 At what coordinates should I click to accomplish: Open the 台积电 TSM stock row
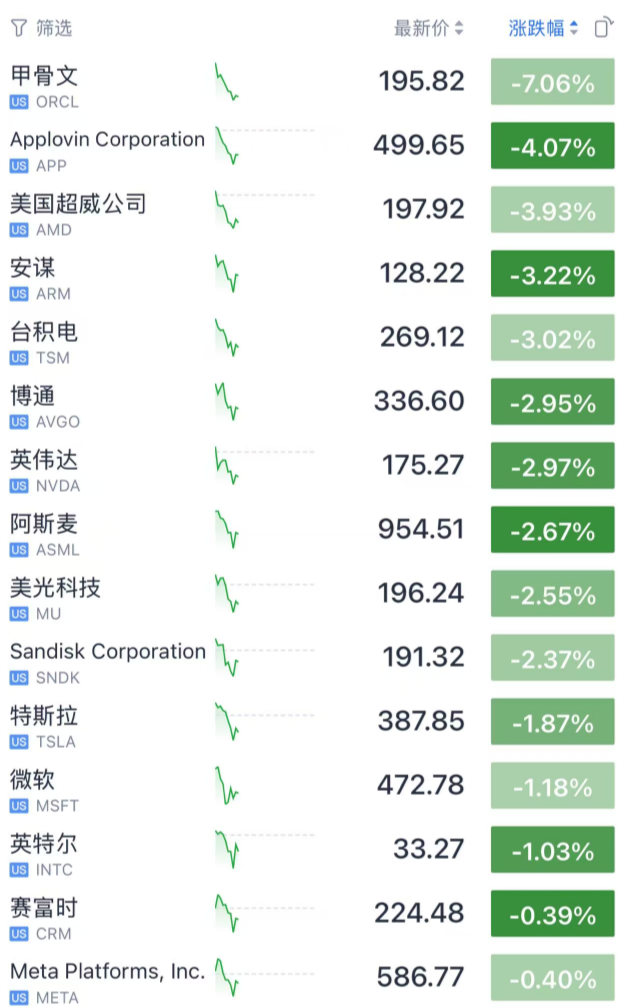pos(45,339)
